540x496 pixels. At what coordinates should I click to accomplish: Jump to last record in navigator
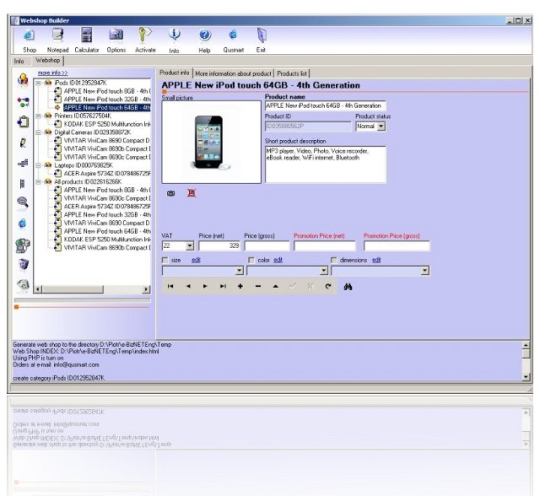tap(223, 286)
